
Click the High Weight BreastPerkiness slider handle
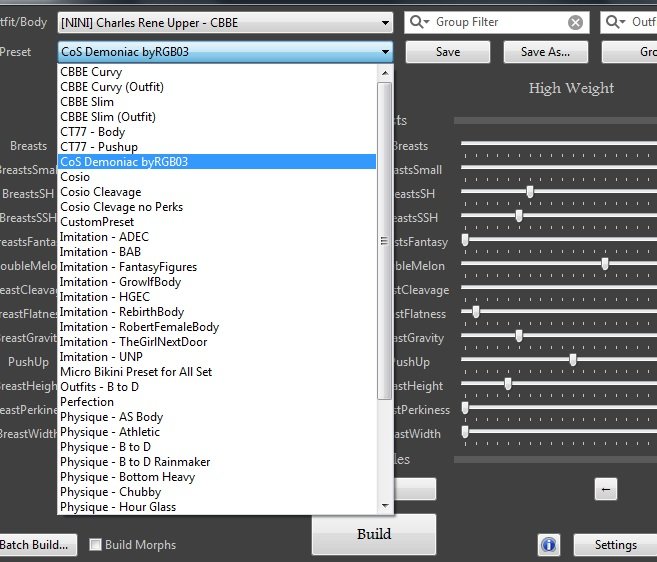coord(465,407)
